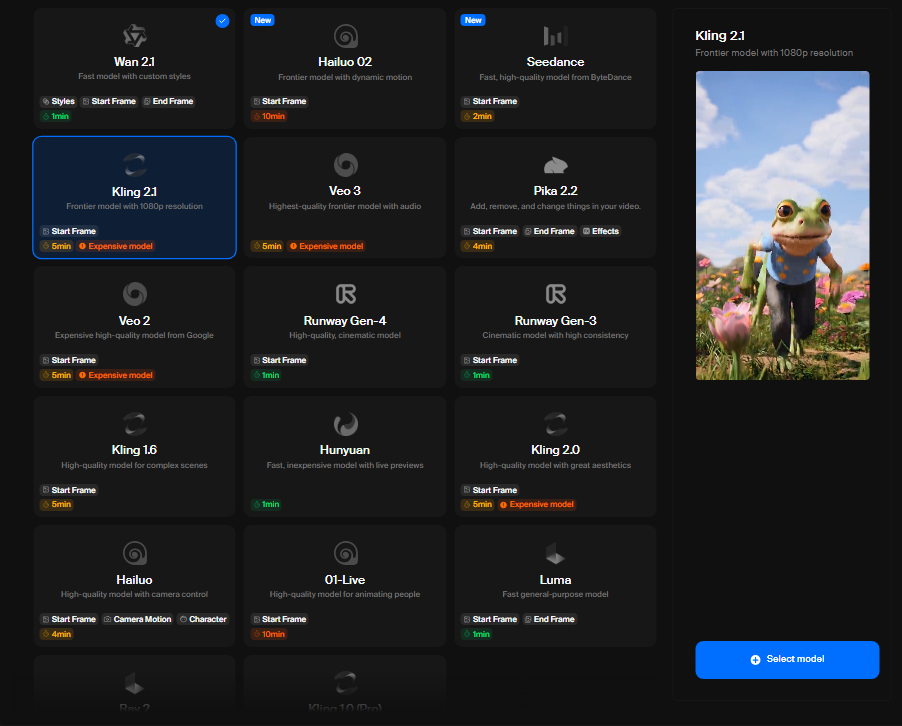The height and width of the screenshot is (726, 902).
Task: Click the Expensive model warning on Veo 2
Action: click(116, 375)
